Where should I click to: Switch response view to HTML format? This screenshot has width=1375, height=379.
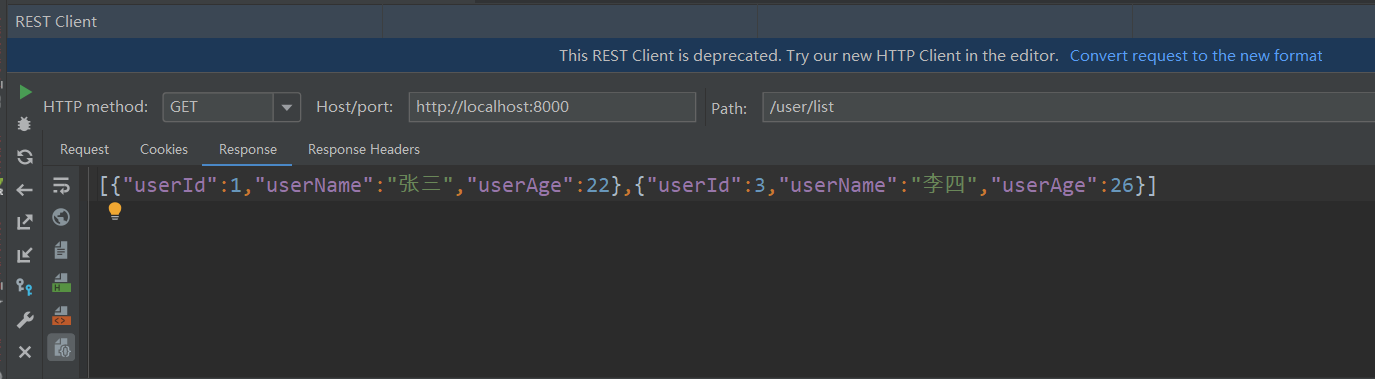point(61,283)
